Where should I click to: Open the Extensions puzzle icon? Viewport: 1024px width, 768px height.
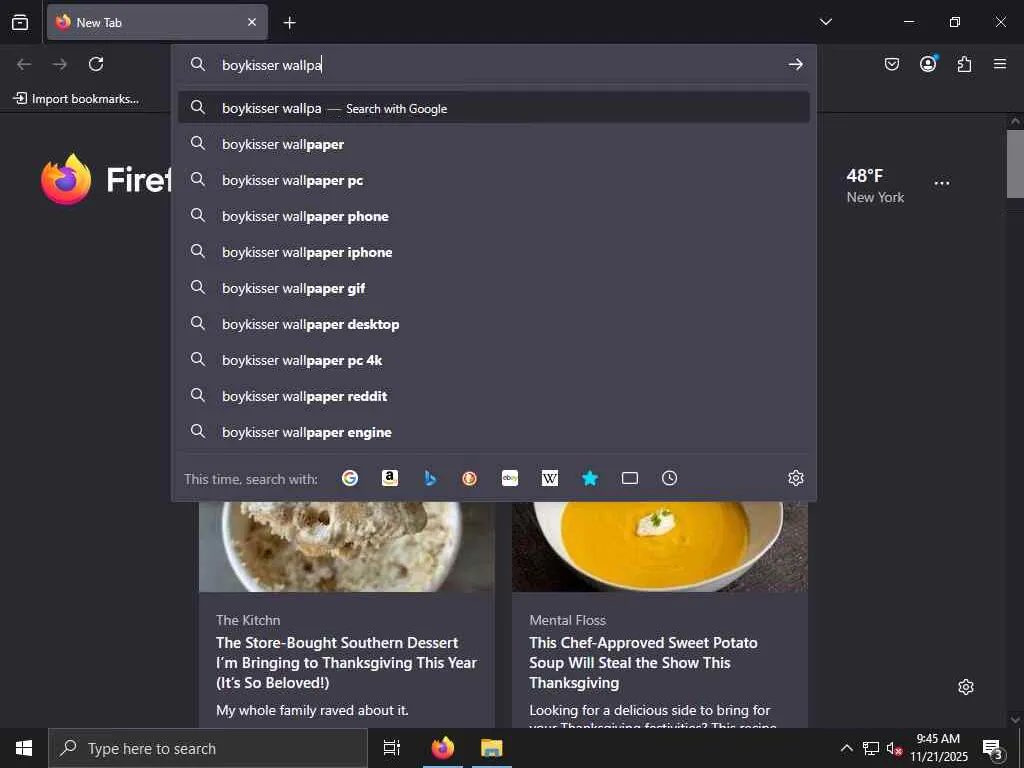964,64
